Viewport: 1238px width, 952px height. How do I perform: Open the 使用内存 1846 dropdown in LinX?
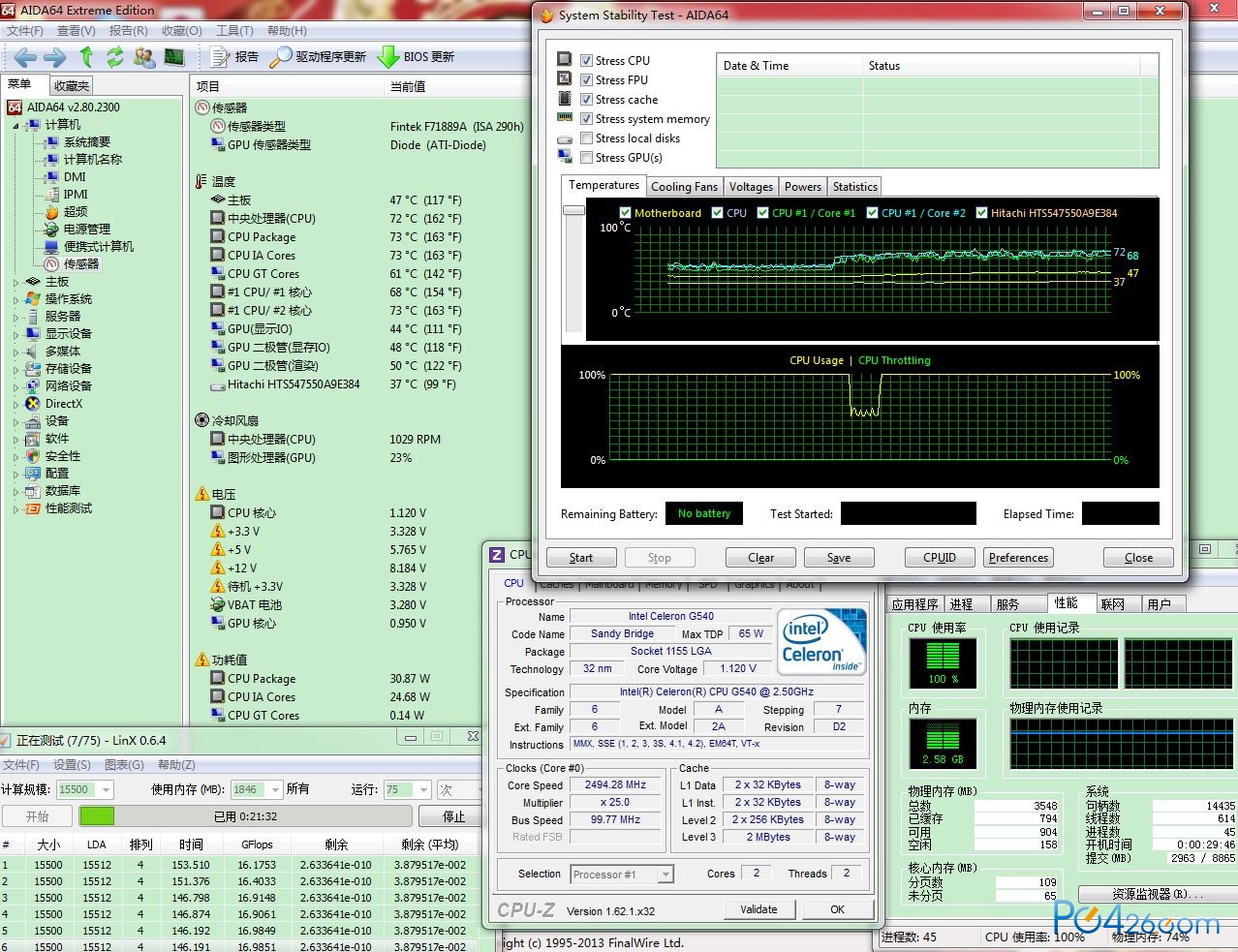pyautogui.click(x=275, y=789)
